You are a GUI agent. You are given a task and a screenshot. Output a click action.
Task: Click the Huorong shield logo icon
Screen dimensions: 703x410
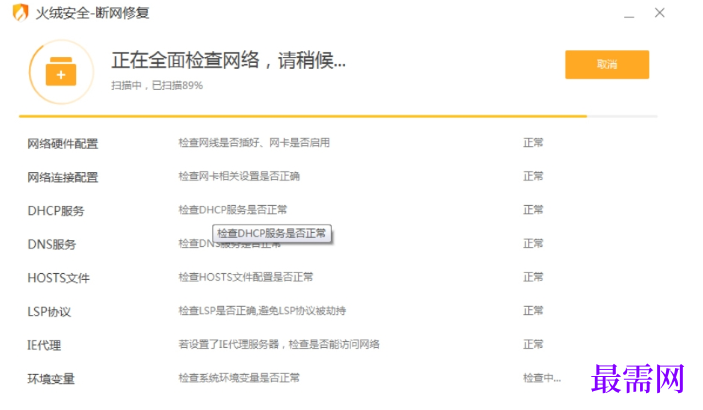pos(20,13)
